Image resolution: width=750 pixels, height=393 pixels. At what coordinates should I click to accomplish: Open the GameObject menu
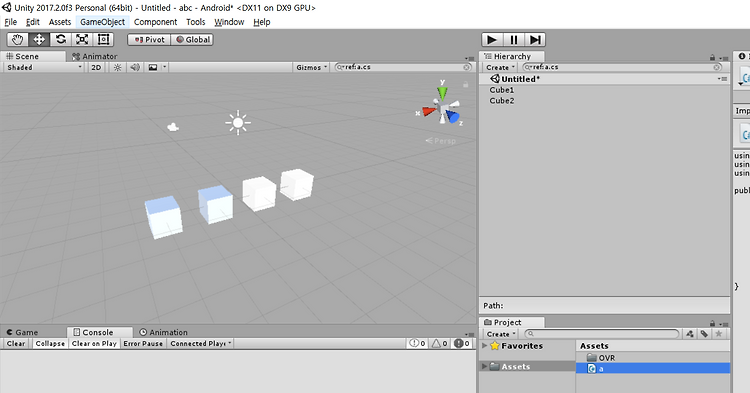click(102, 22)
